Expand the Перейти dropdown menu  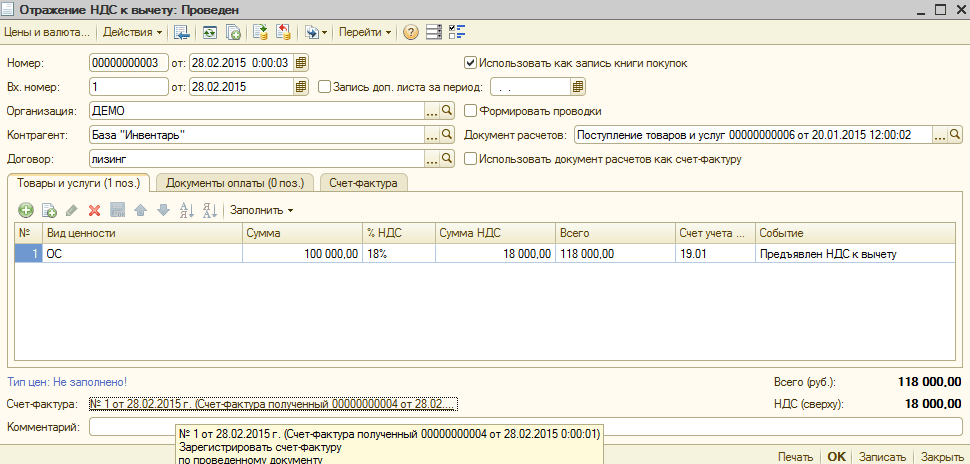tap(365, 32)
